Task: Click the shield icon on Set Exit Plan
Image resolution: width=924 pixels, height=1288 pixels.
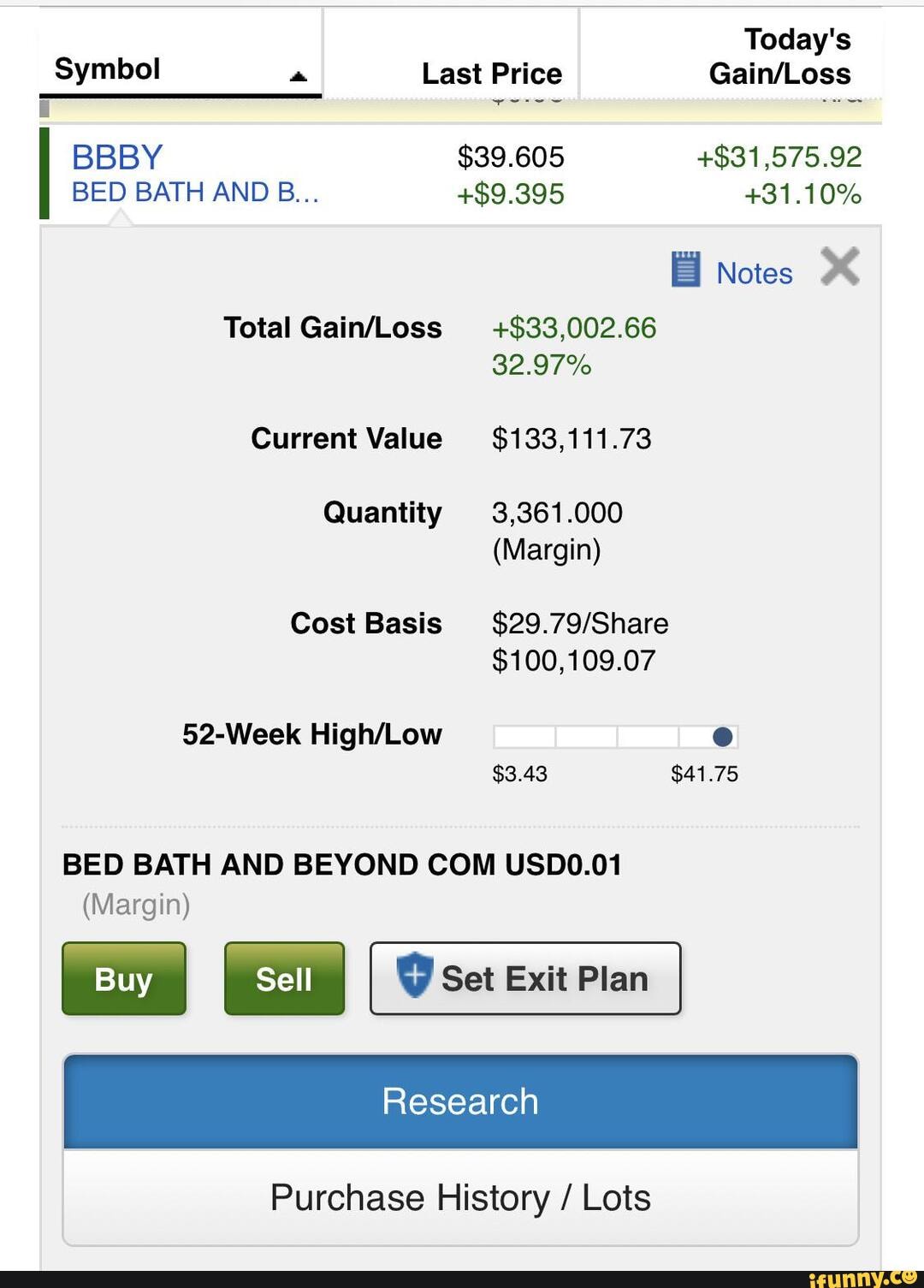Action: [415, 975]
